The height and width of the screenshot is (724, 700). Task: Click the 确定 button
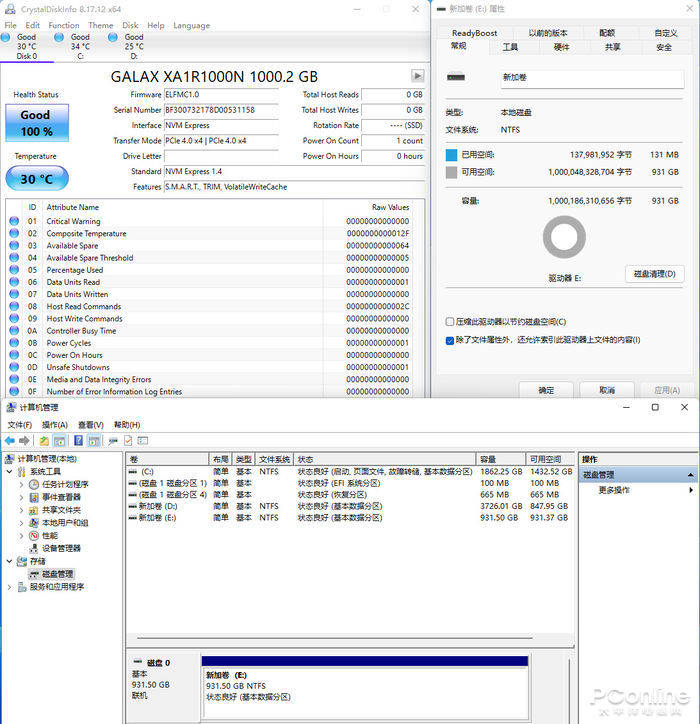coord(546,390)
